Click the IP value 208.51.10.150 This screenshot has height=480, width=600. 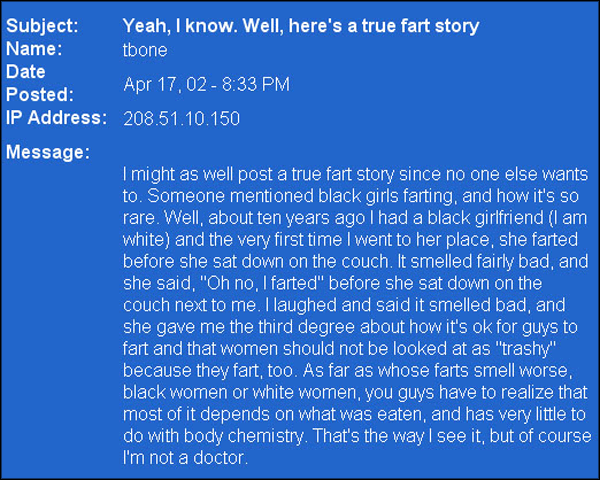point(181,119)
